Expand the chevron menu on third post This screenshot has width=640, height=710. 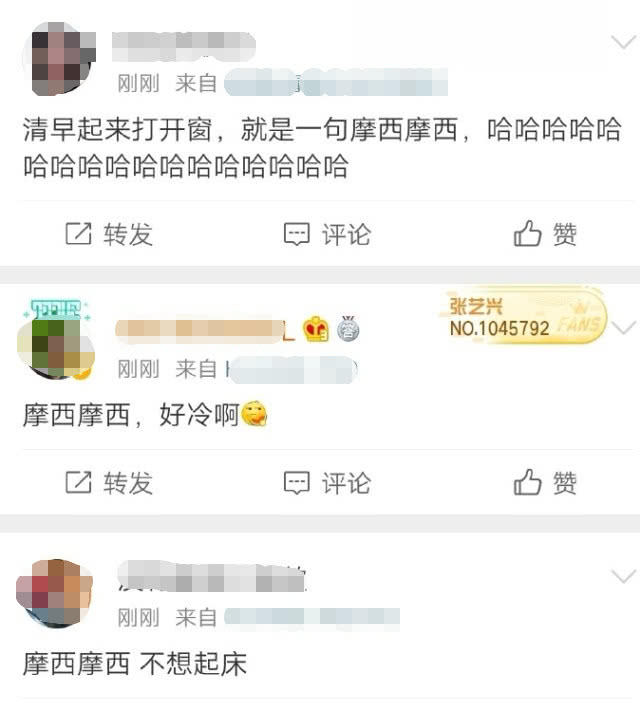tap(624, 576)
